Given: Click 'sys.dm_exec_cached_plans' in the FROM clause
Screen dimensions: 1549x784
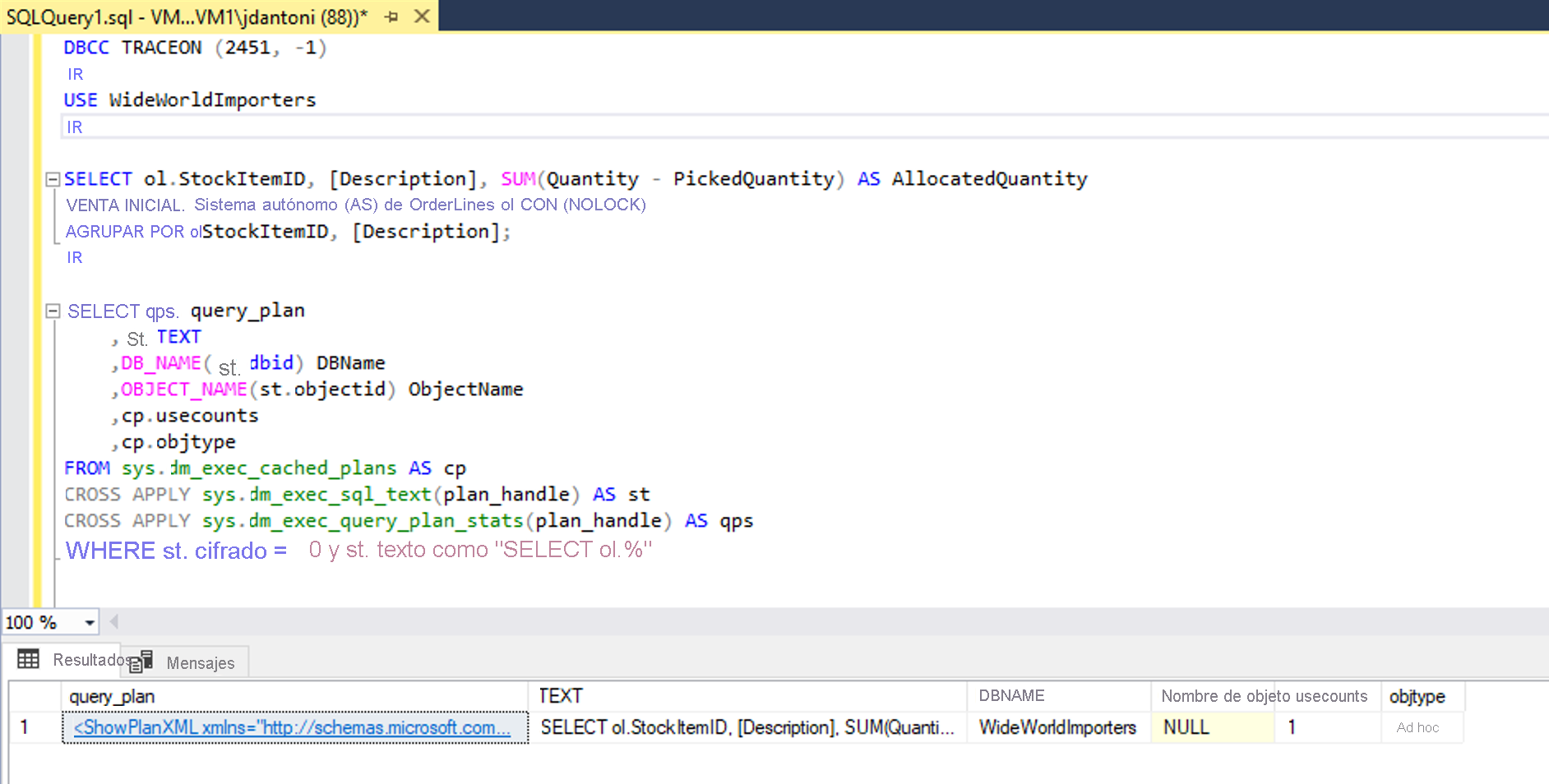Looking at the screenshot, I should coord(259,468).
